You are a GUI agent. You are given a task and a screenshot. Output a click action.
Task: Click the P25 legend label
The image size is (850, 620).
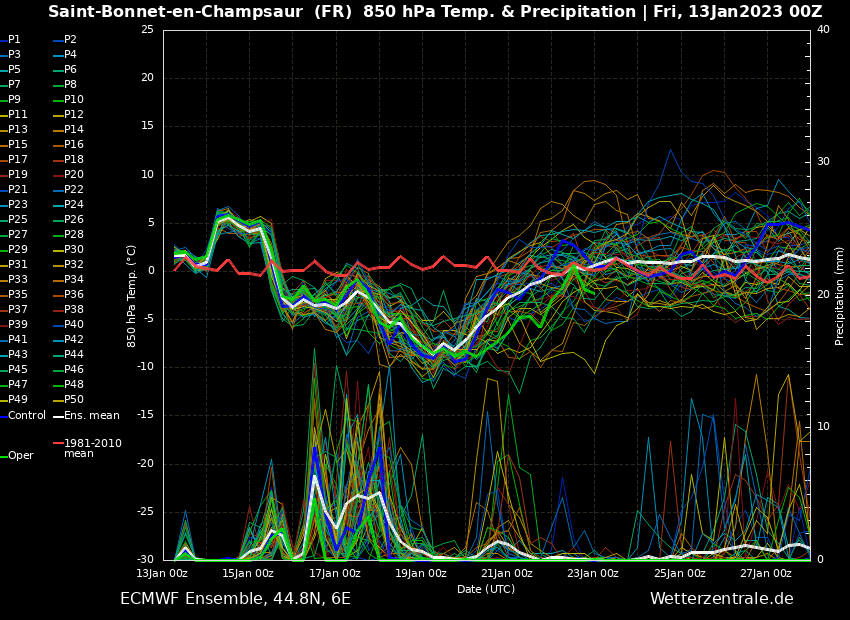(x=17, y=220)
